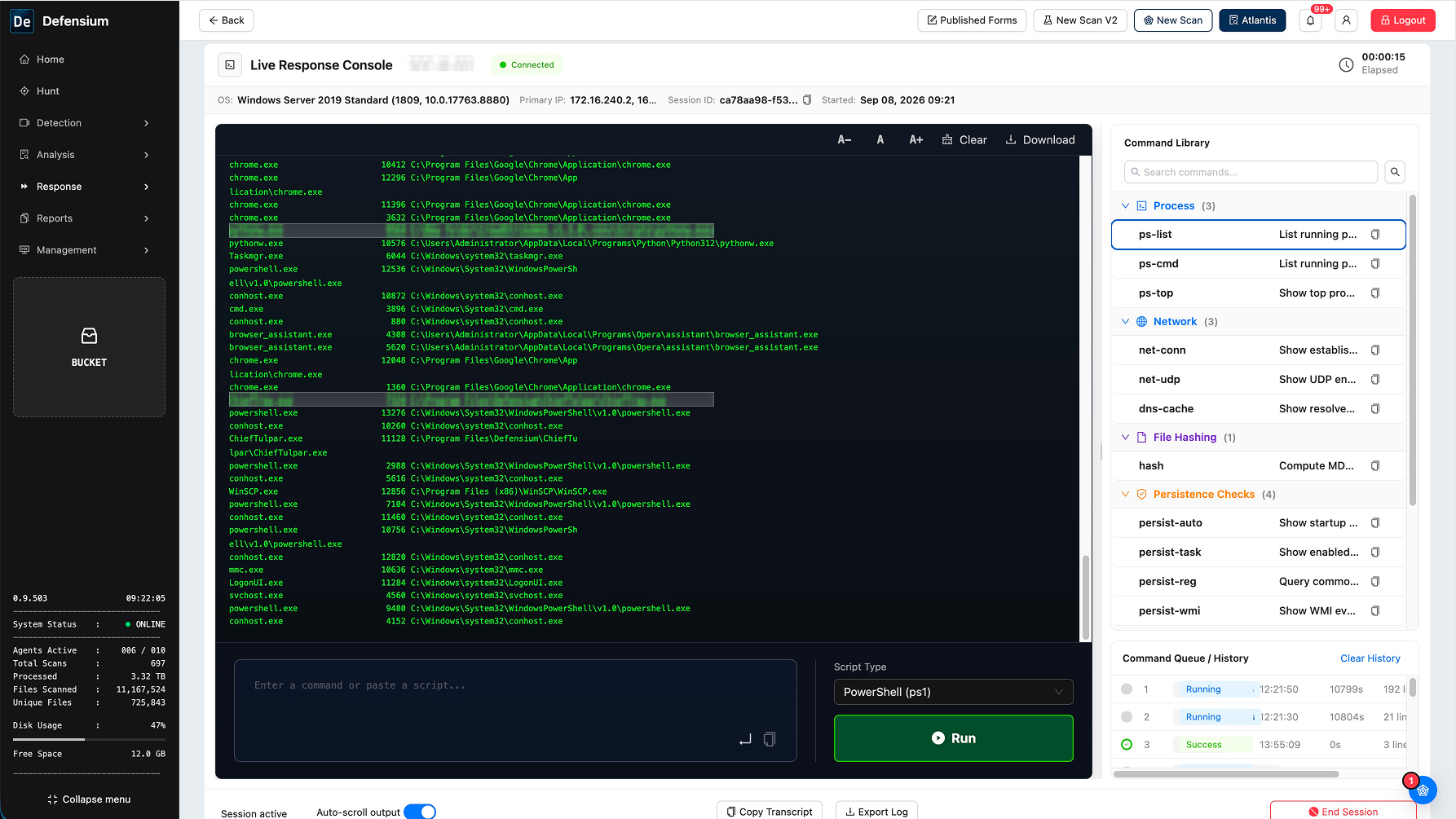Viewport: 1456px width, 819px height.
Task: Click the command history horizontal scrollbar
Action: coord(1226,774)
